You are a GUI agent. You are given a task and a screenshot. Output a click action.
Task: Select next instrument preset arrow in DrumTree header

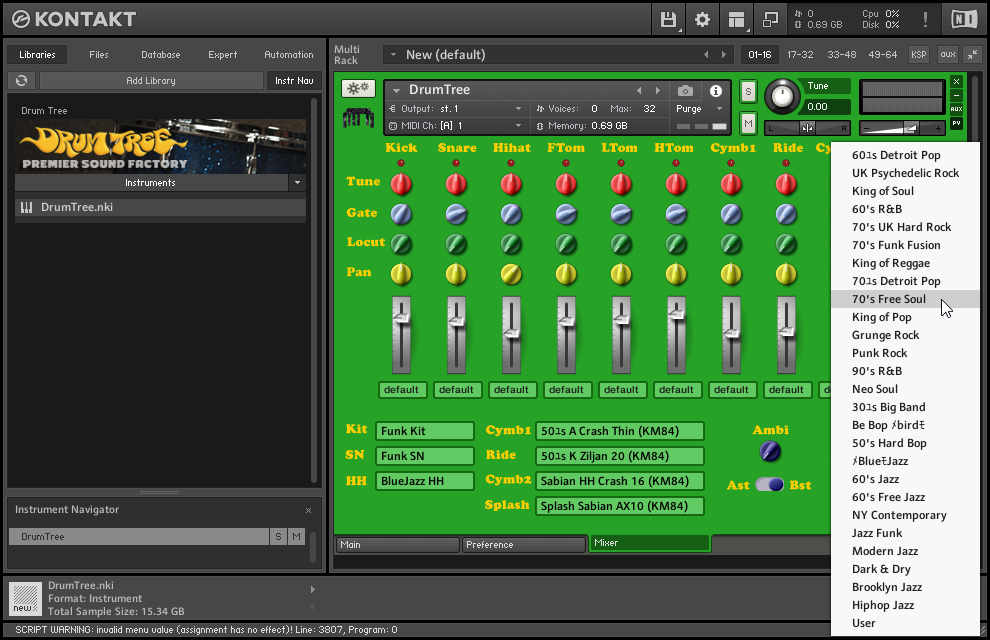[657, 90]
